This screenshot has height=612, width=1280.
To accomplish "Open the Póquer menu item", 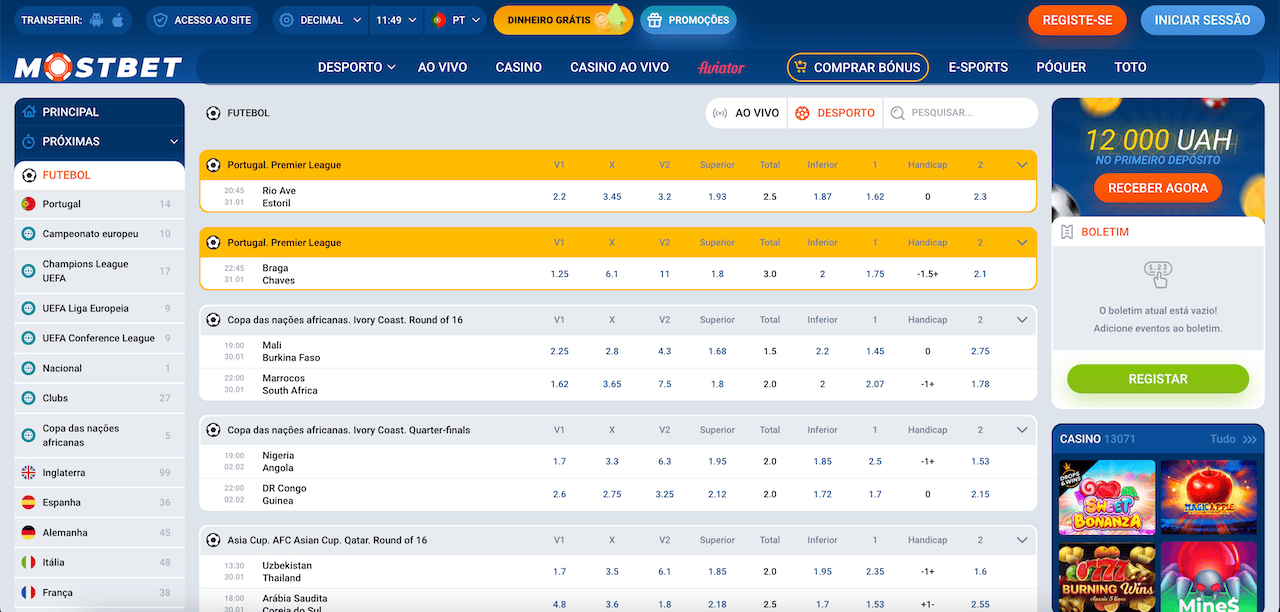I will (1061, 67).
